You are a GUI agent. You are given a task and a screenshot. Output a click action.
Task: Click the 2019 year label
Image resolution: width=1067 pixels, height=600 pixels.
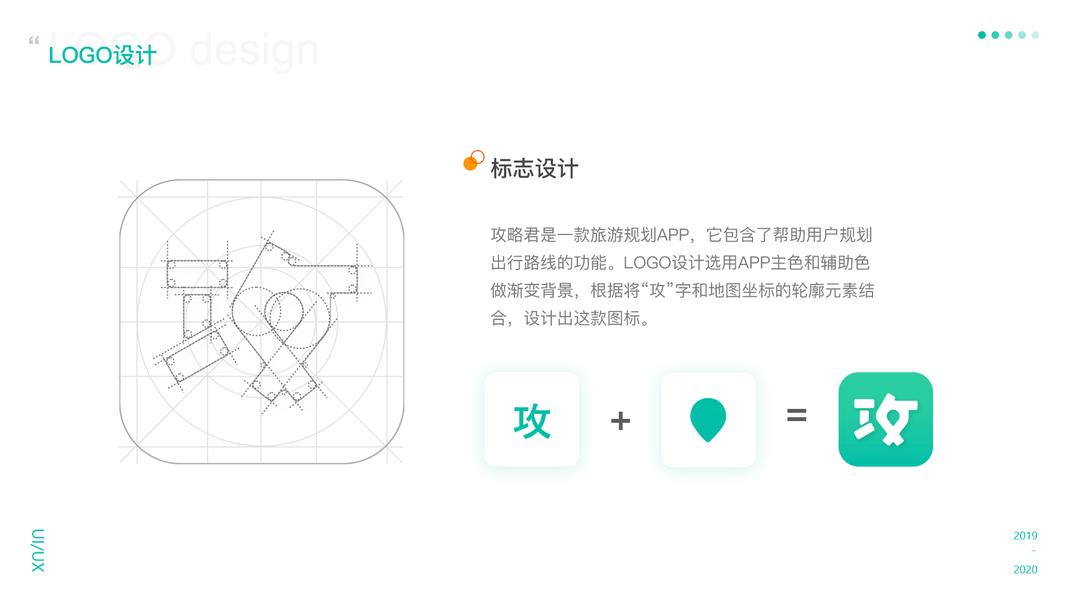click(x=1025, y=535)
